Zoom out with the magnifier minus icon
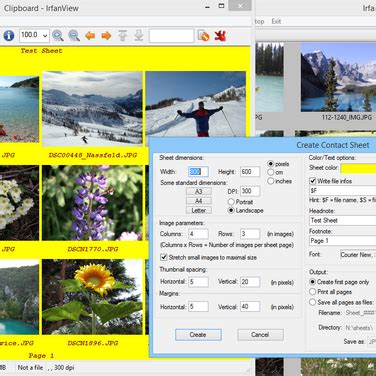The width and height of the screenshot is (376, 376). click(x=74, y=35)
